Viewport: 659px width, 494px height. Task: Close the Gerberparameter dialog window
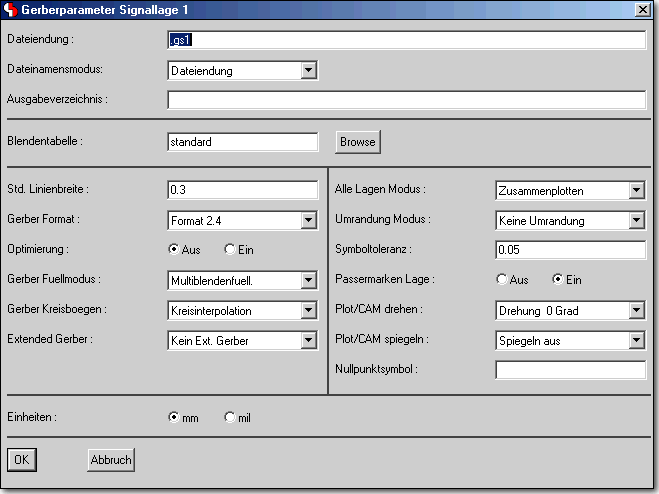pyautogui.click(x=641, y=9)
